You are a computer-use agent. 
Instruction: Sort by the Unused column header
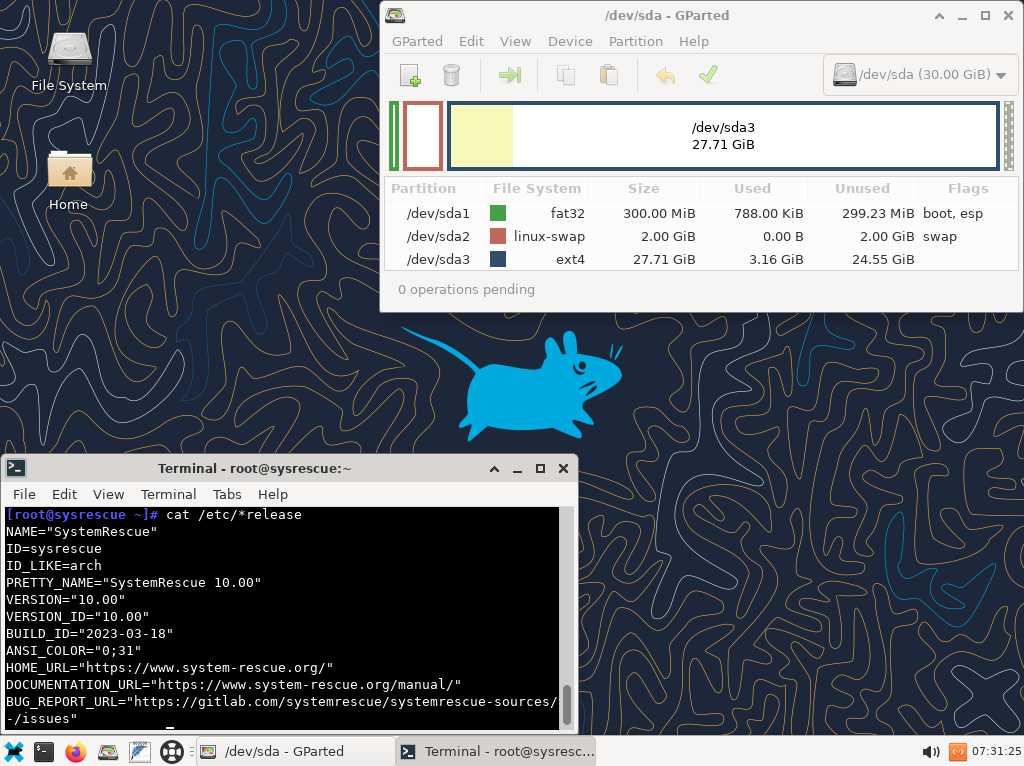coord(862,188)
